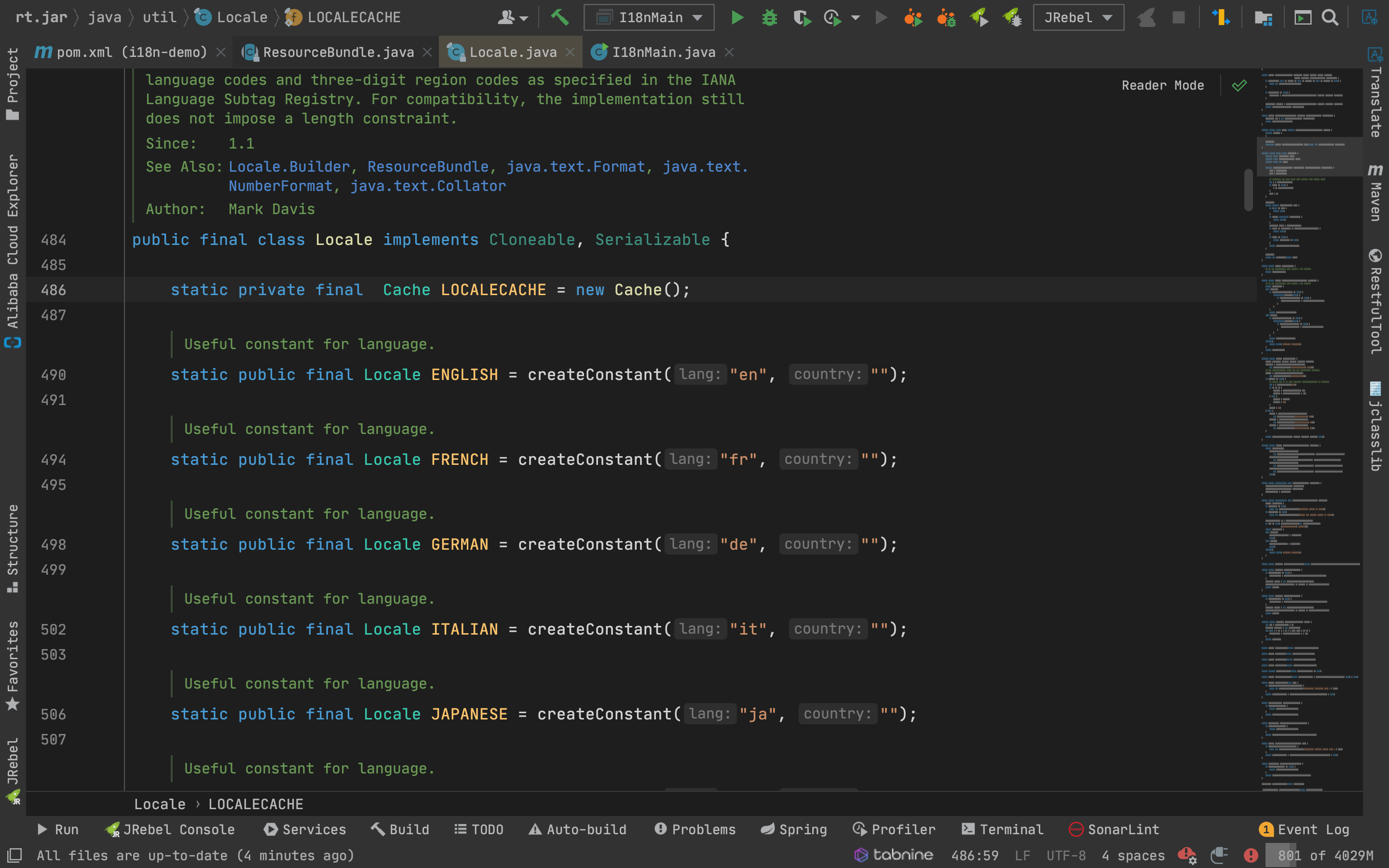Click the Tabnine status bar widget

tap(894, 855)
